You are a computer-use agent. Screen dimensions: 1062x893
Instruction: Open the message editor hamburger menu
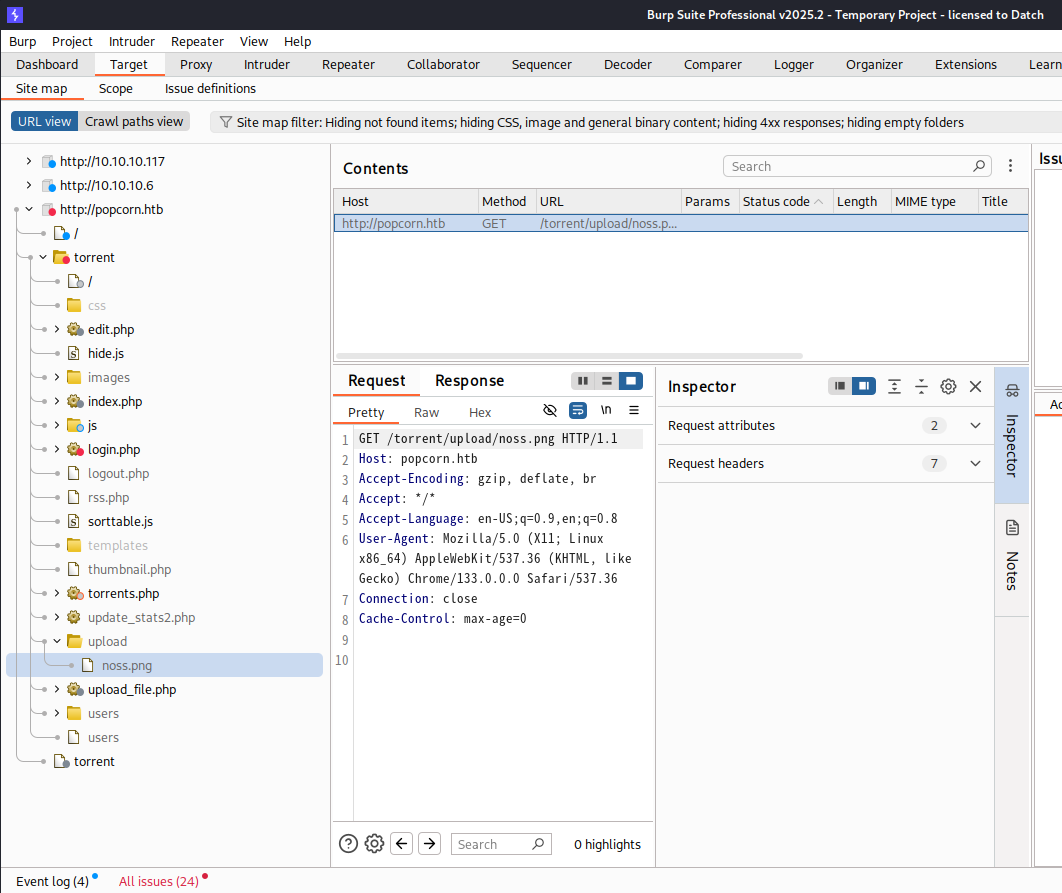tap(634, 410)
